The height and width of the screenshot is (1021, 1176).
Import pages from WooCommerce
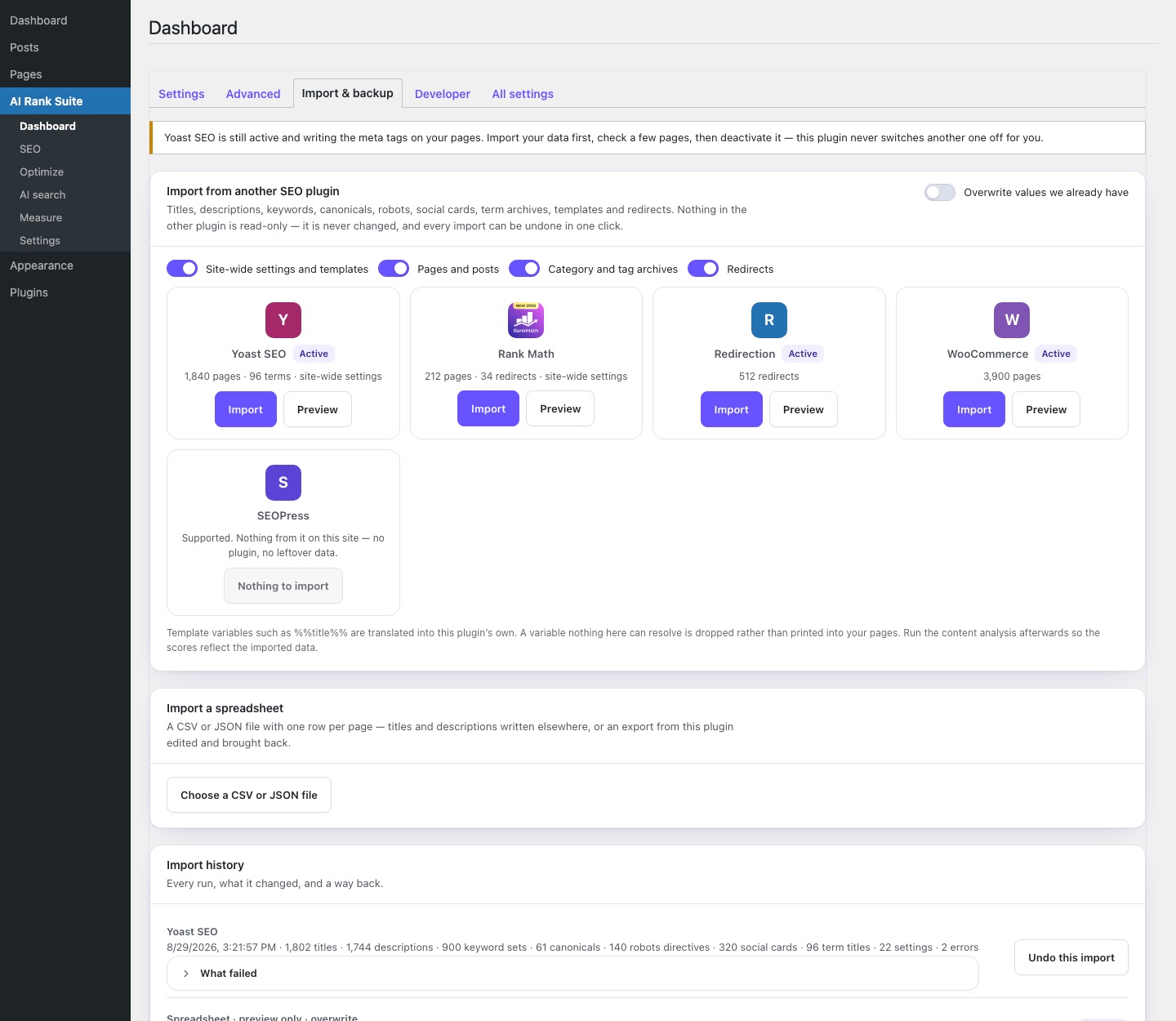pos(974,409)
